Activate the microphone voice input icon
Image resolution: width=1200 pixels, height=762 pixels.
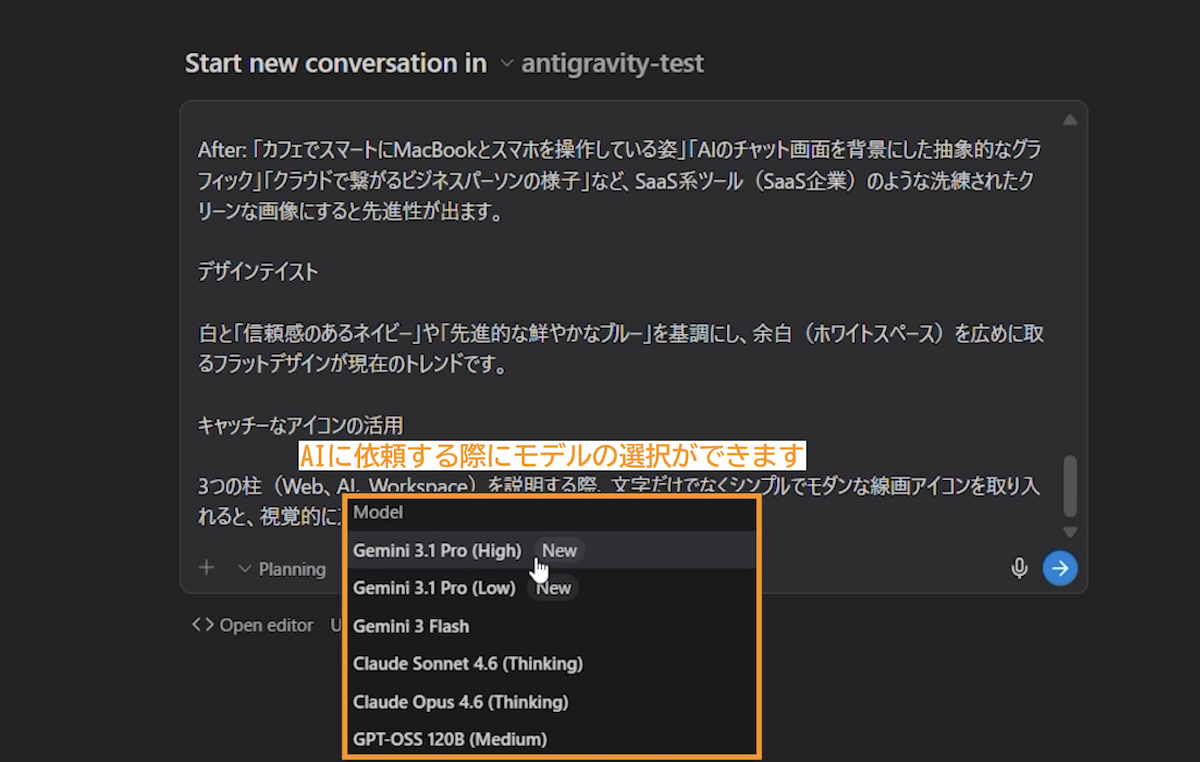(x=1019, y=568)
